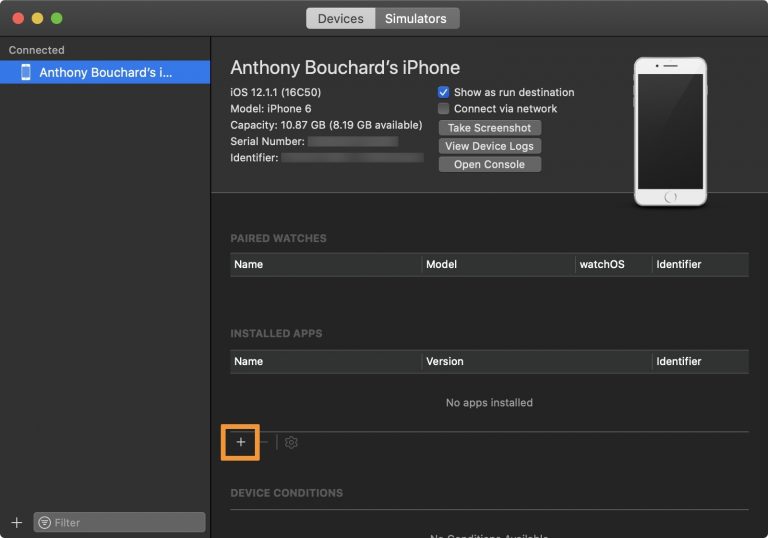Viewport: 768px width, 538px height.
Task: Close the window with the red button
Action: (18, 18)
